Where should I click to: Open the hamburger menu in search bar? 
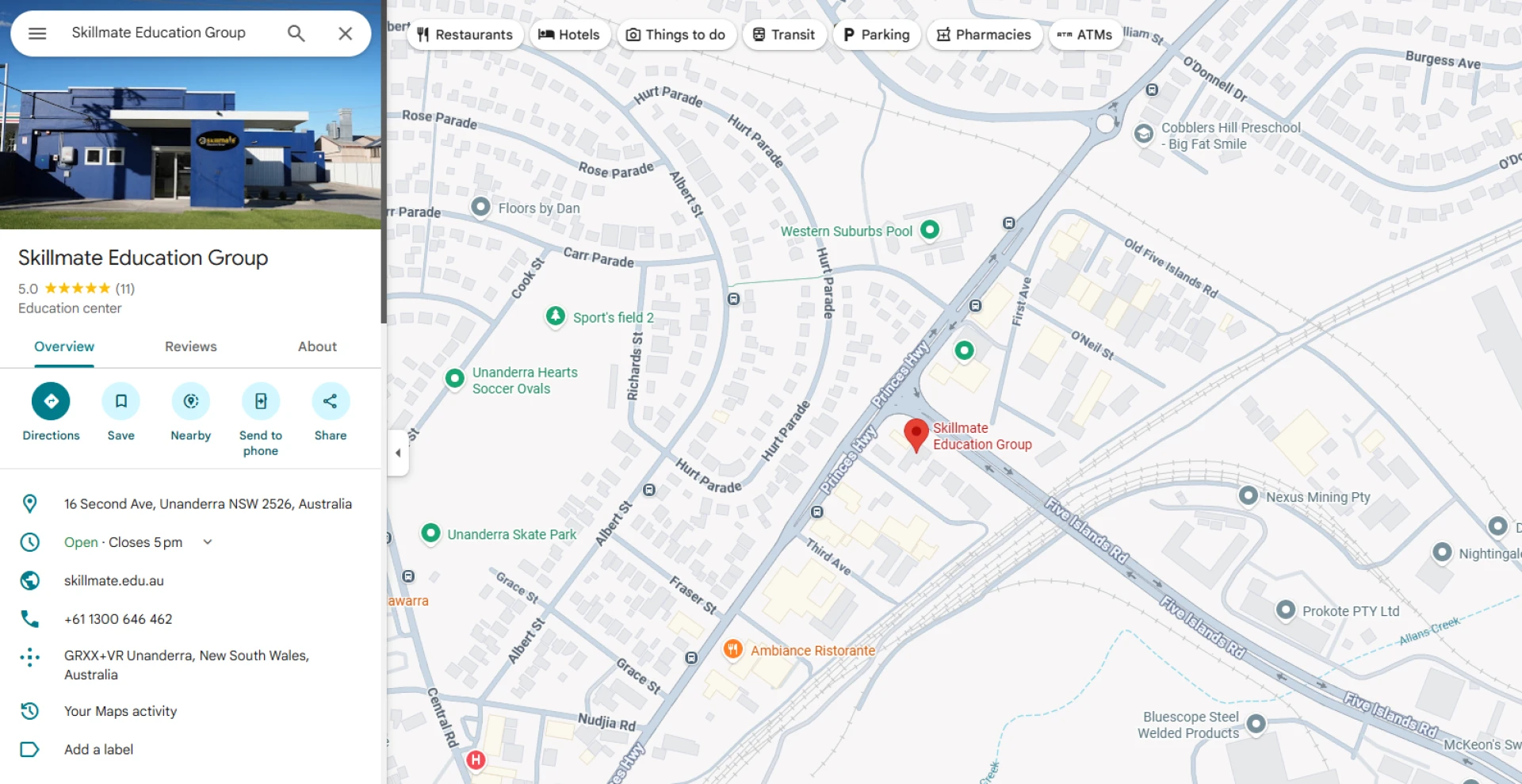pos(37,33)
